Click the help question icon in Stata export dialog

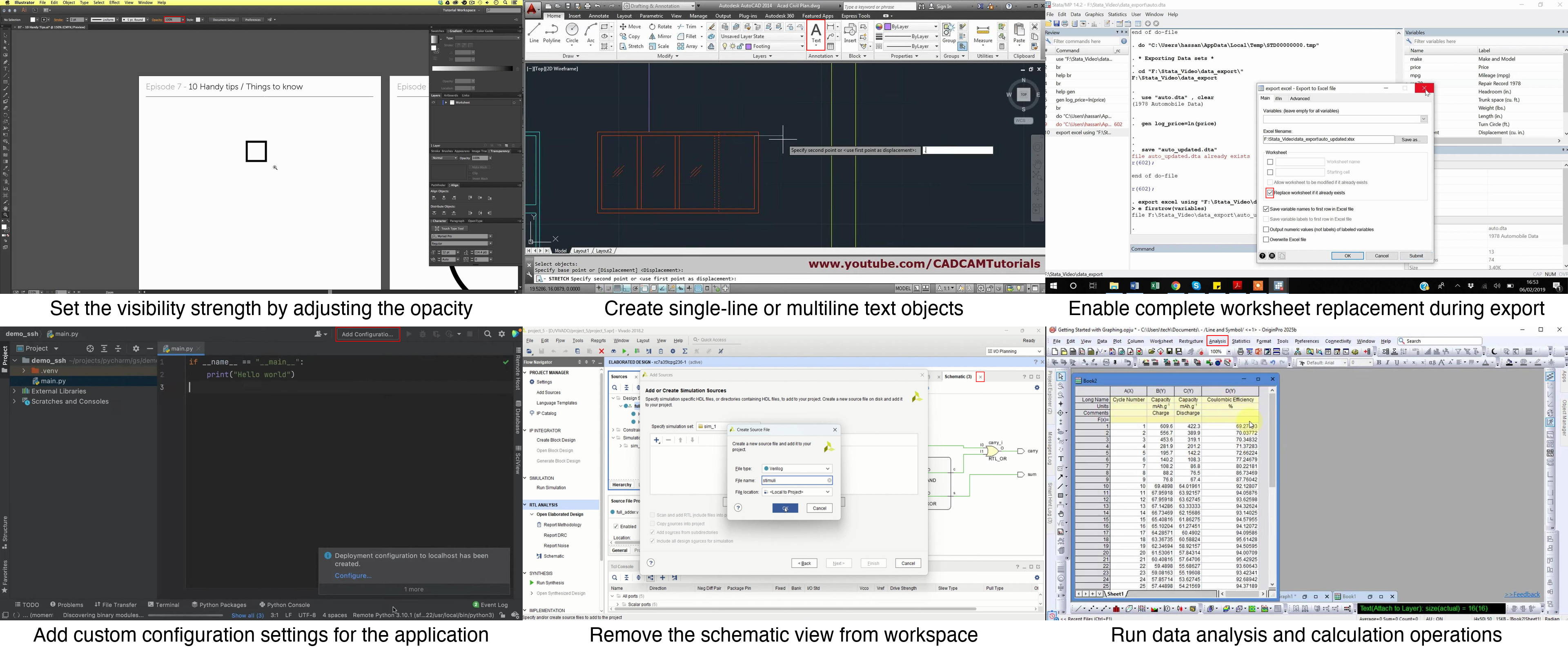tap(1263, 256)
